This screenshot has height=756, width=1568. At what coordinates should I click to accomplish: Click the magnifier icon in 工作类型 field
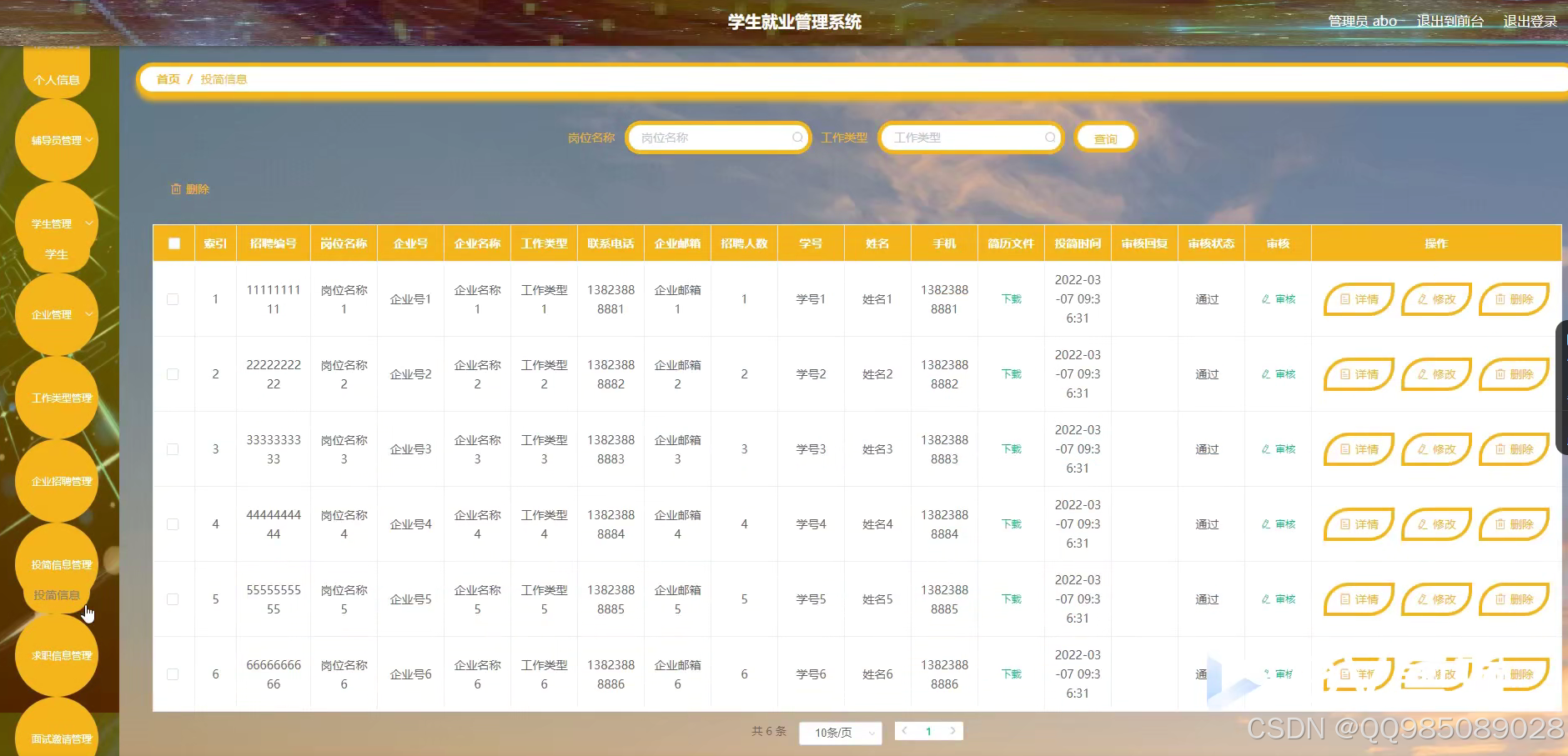1051,138
